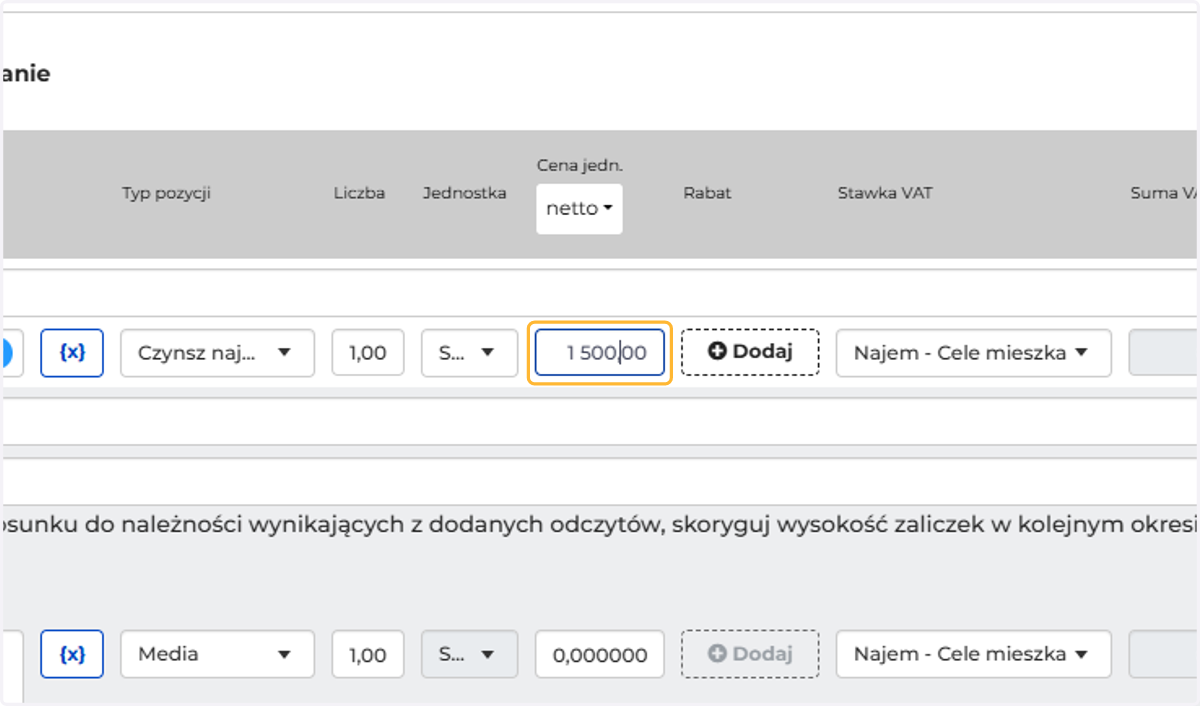Click quantity field 1,00 in Media row

pos(368,654)
